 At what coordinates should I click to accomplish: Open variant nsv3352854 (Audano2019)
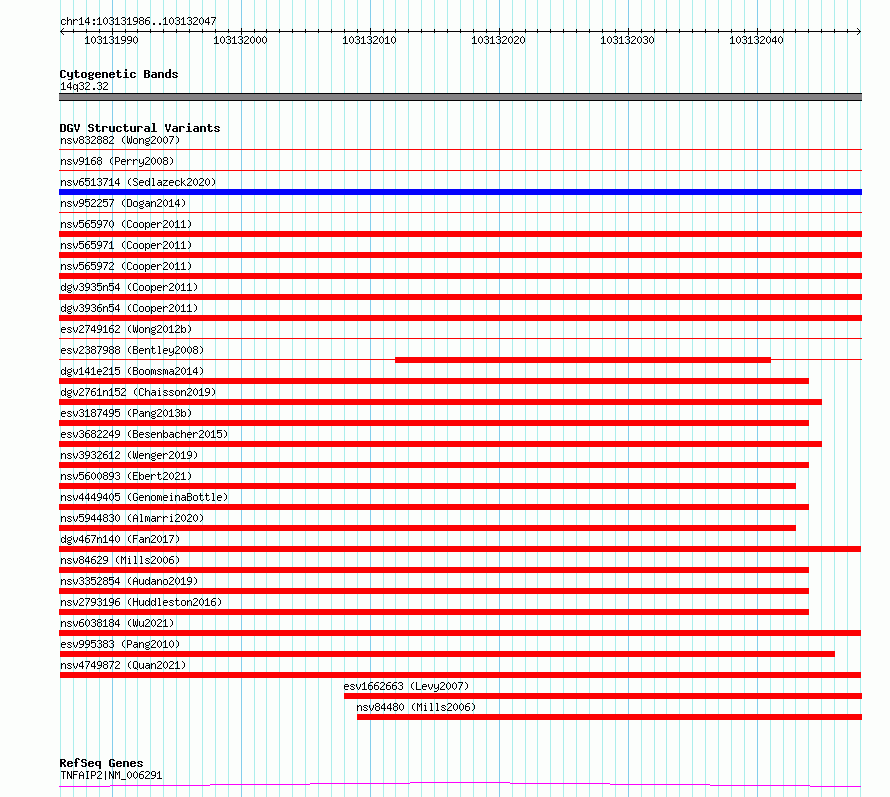point(129,581)
